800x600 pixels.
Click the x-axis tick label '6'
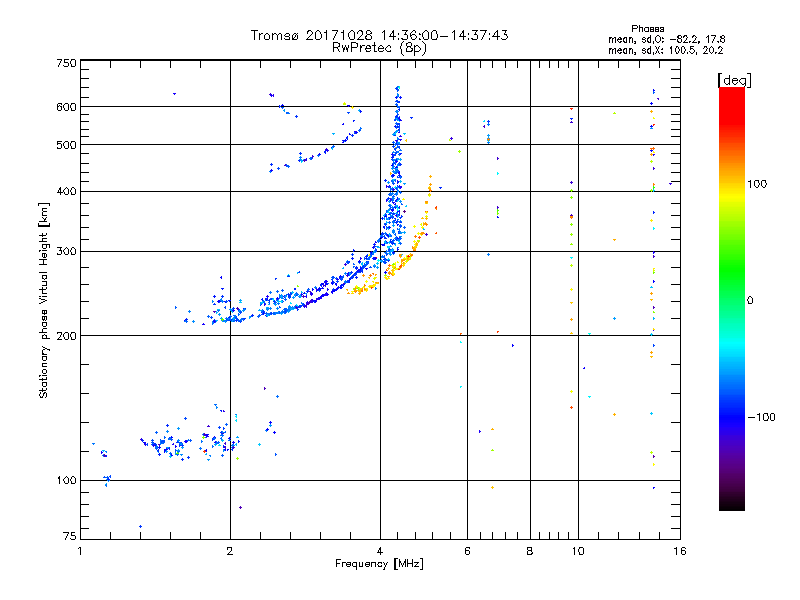click(467, 551)
